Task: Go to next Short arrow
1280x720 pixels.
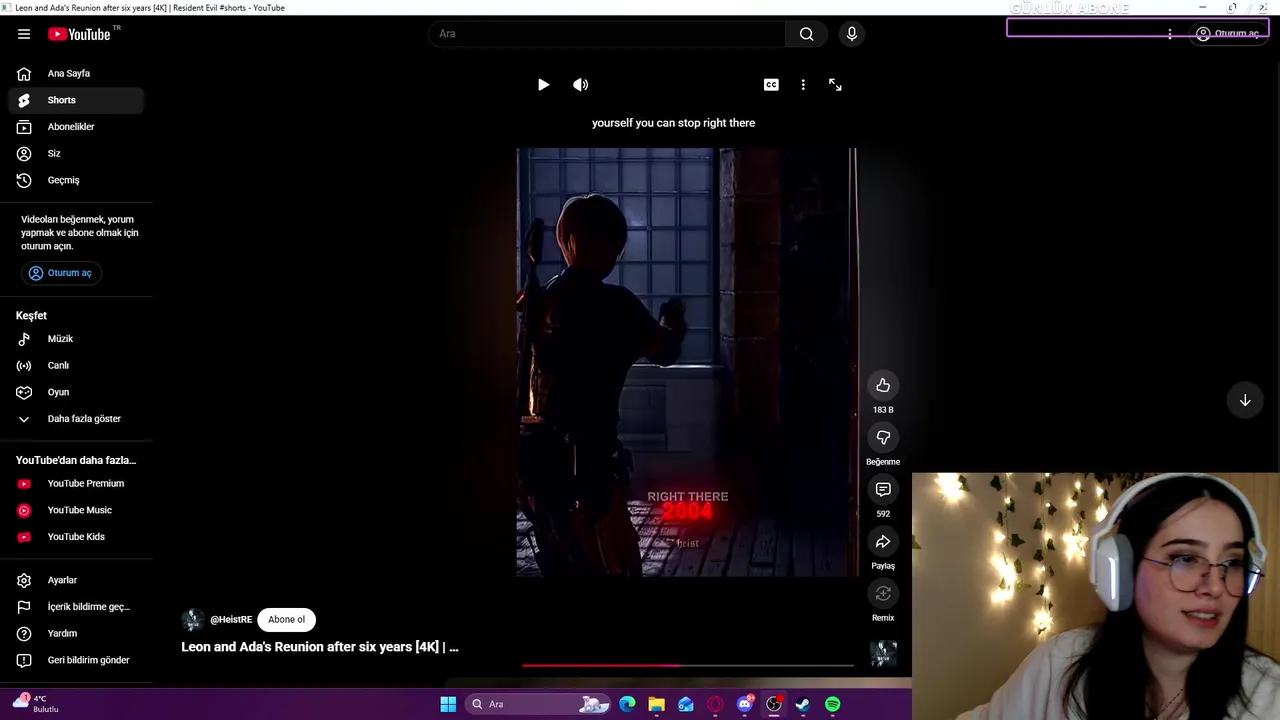Action: [x=1245, y=400]
